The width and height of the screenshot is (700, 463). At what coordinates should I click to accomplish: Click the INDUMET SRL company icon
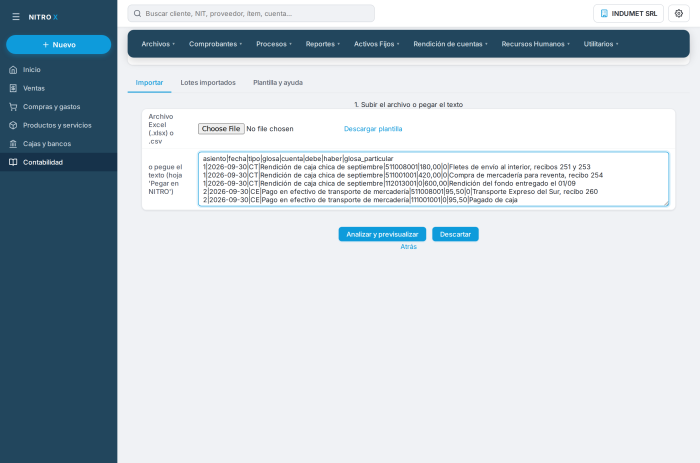pos(604,13)
